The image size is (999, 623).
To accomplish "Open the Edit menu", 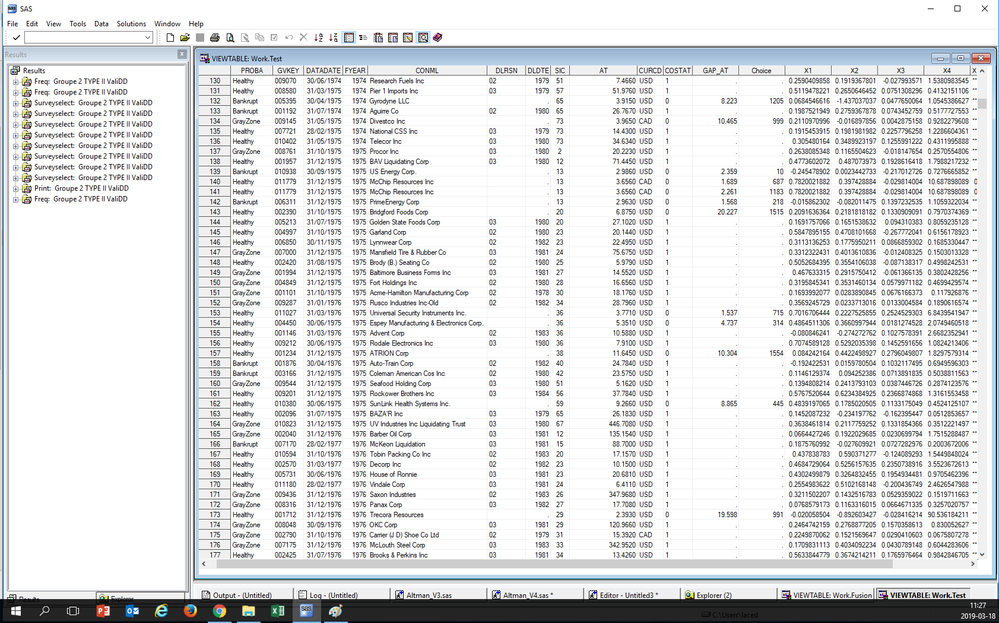I will [x=32, y=24].
